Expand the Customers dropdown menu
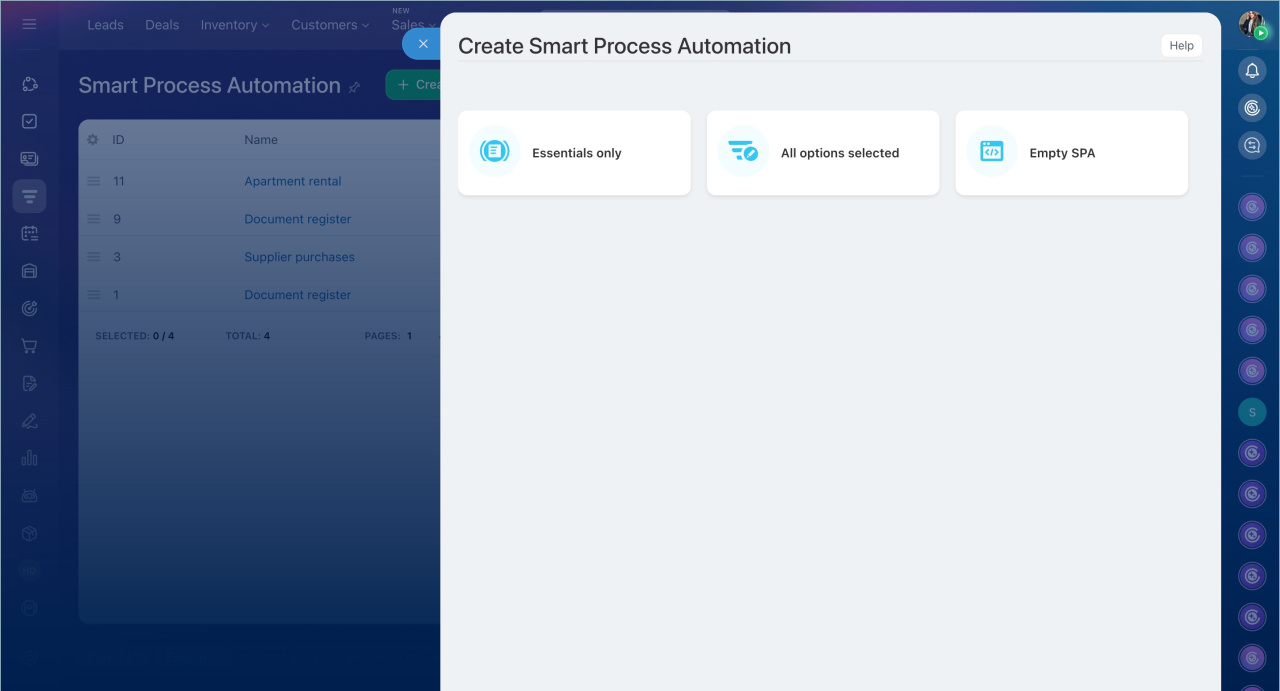Screen dimensions: 1280x691 [x=329, y=25]
